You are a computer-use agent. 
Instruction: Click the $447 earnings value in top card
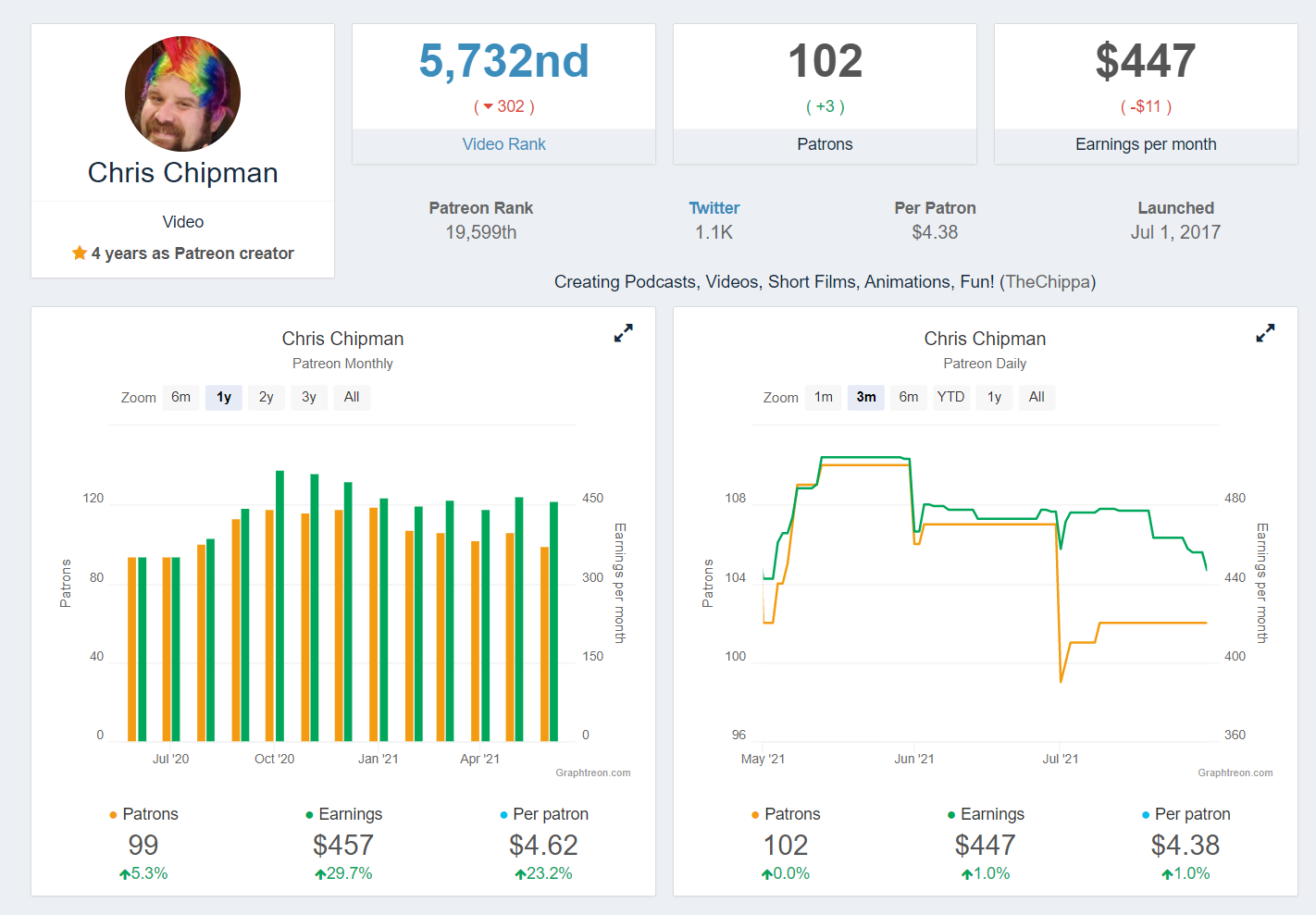[x=1146, y=61]
